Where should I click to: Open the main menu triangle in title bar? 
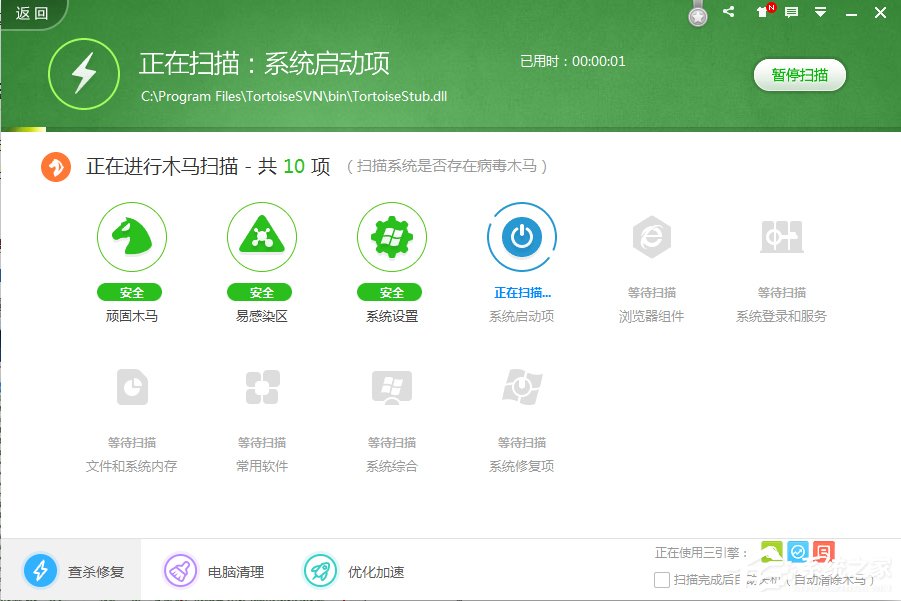click(x=820, y=12)
